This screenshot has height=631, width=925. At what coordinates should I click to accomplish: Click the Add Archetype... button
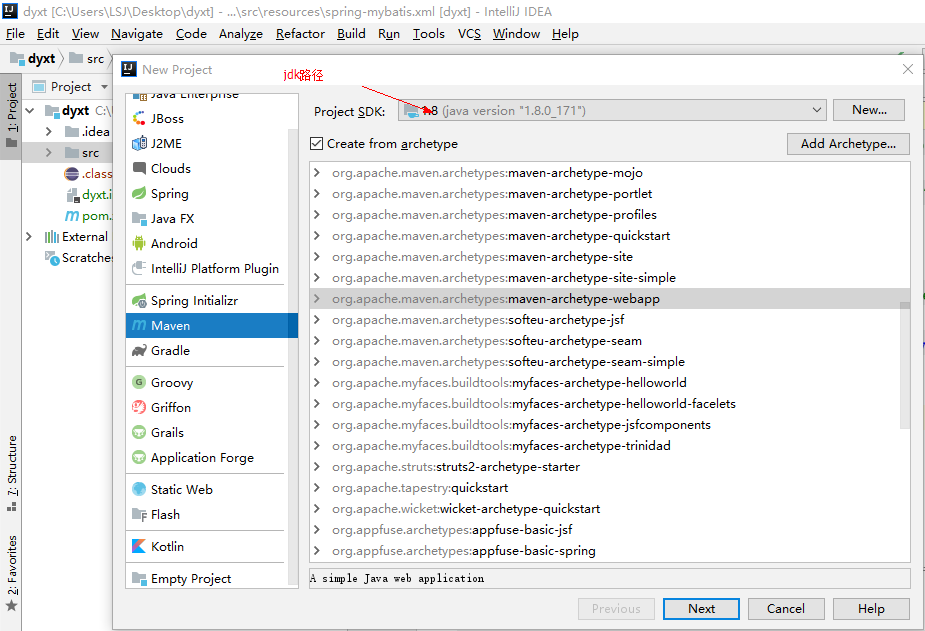(x=848, y=143)
